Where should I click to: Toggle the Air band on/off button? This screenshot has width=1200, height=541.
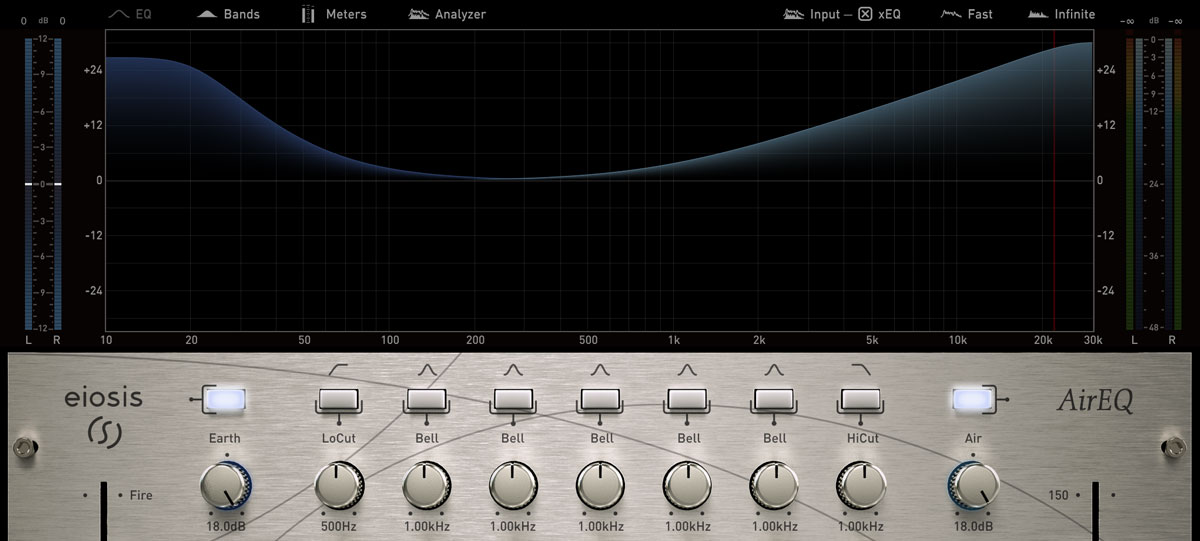[x=972, y=400]
